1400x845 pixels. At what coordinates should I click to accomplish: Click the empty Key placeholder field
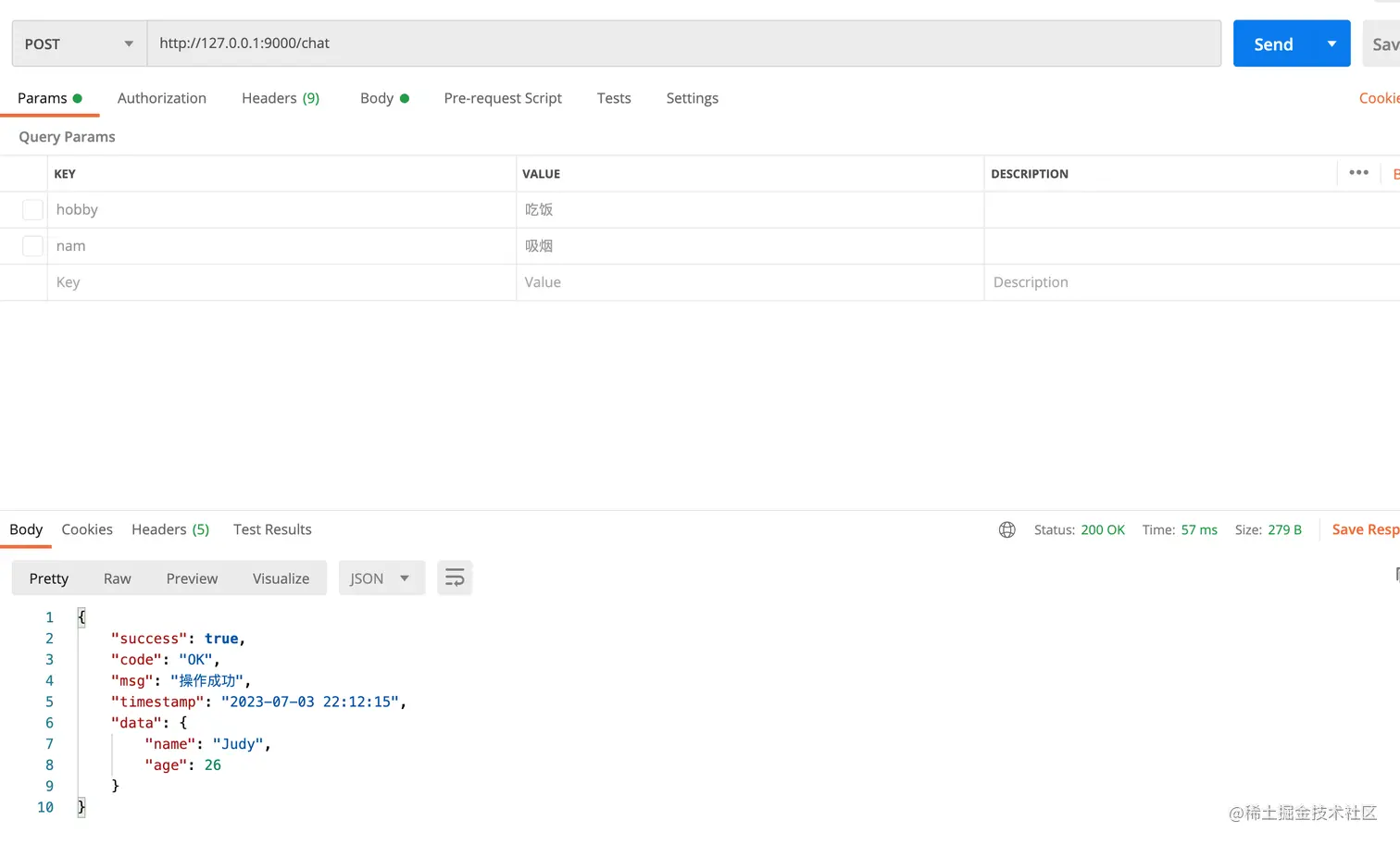coord(281,282)
